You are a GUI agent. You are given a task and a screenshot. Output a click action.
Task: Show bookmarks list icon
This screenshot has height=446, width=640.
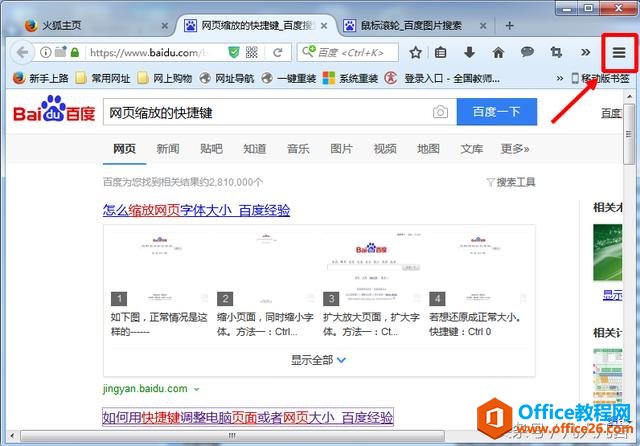tap(440, 52)
